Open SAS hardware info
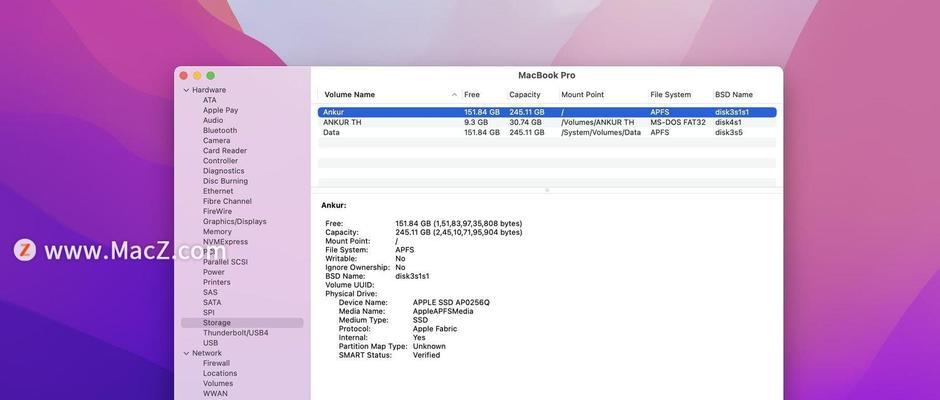 [210, 293]
